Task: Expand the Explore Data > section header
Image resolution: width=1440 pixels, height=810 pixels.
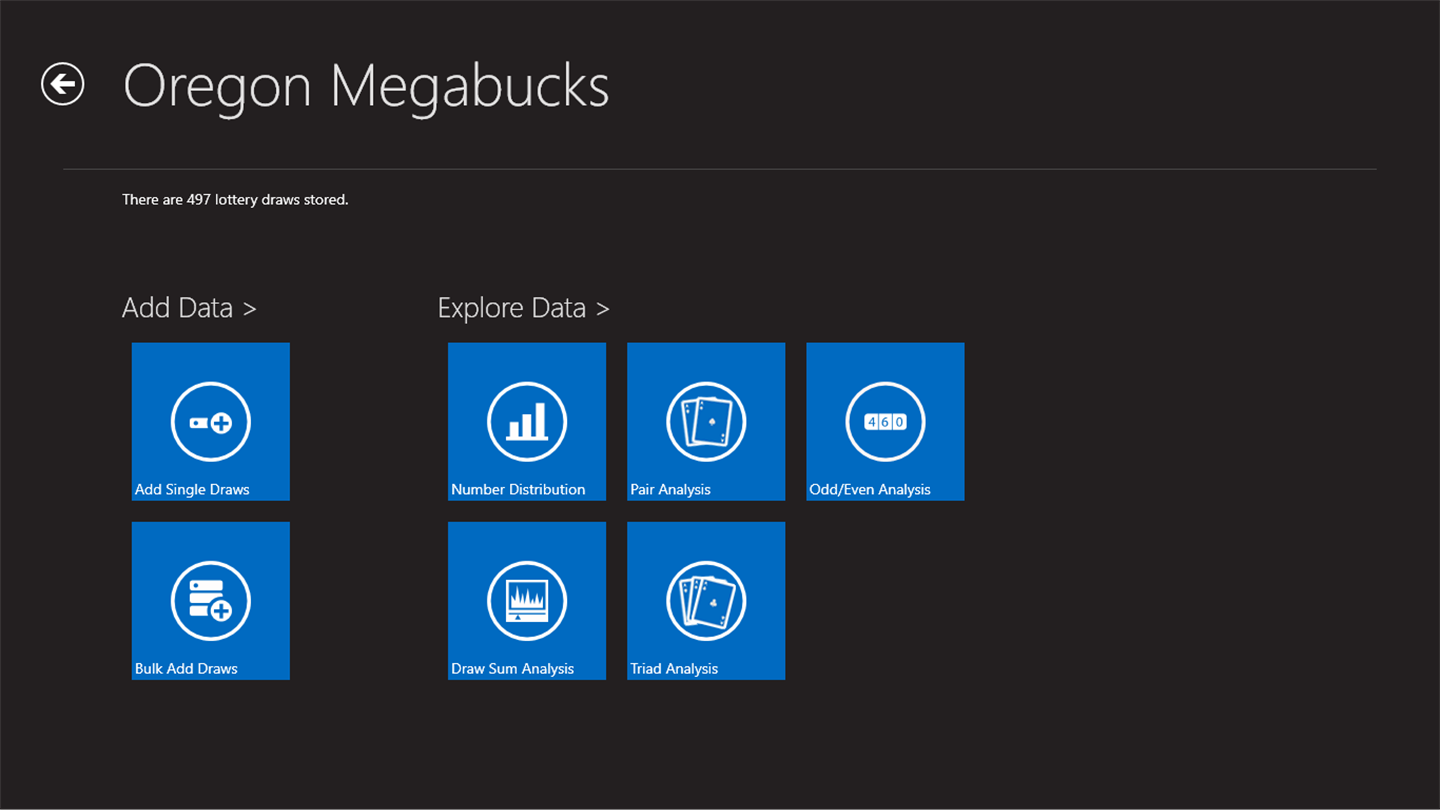Action: (x=523, y=308)
